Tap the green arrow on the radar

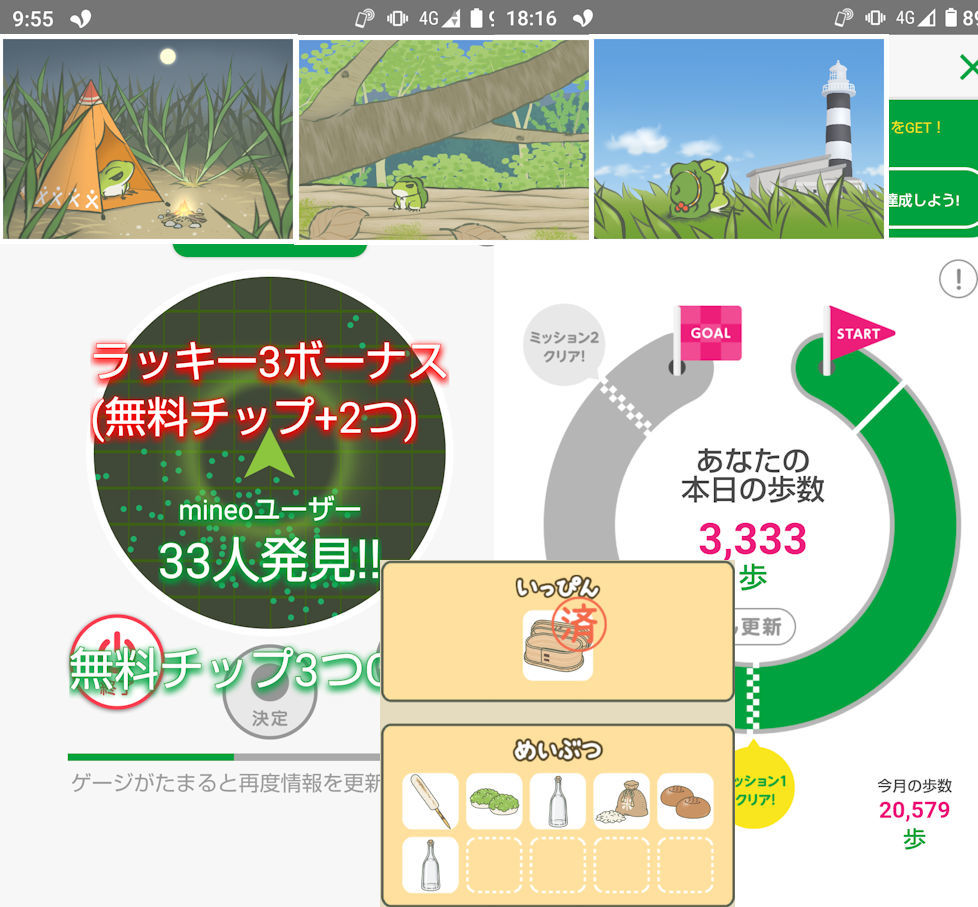[x=269, y=453]
